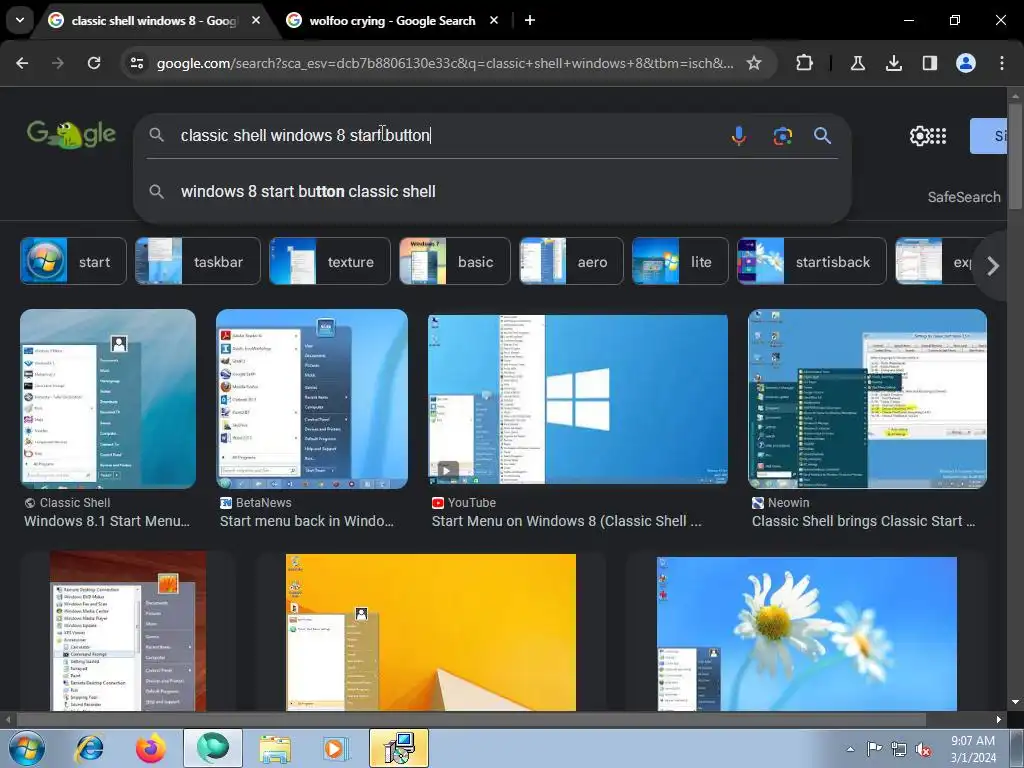Open the Classic Shell Windows 8.1 image
This screenshot has width=1024, height=768.
pyautogui.click(x=108, y=399)
